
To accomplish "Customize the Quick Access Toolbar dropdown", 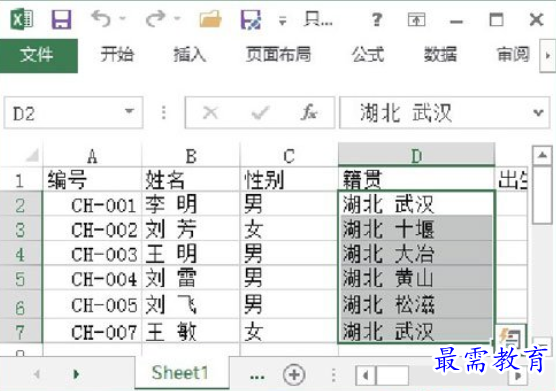I will (x=282, y=21).
